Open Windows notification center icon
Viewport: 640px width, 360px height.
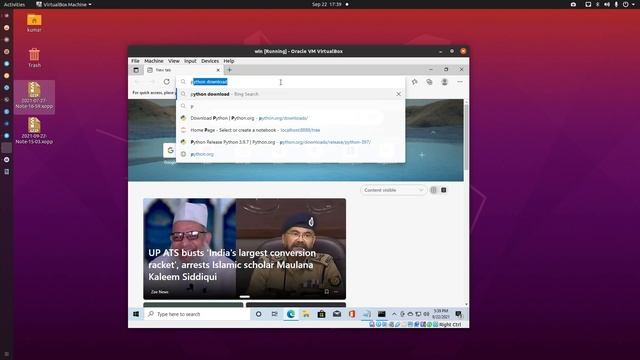pos(459,314)
